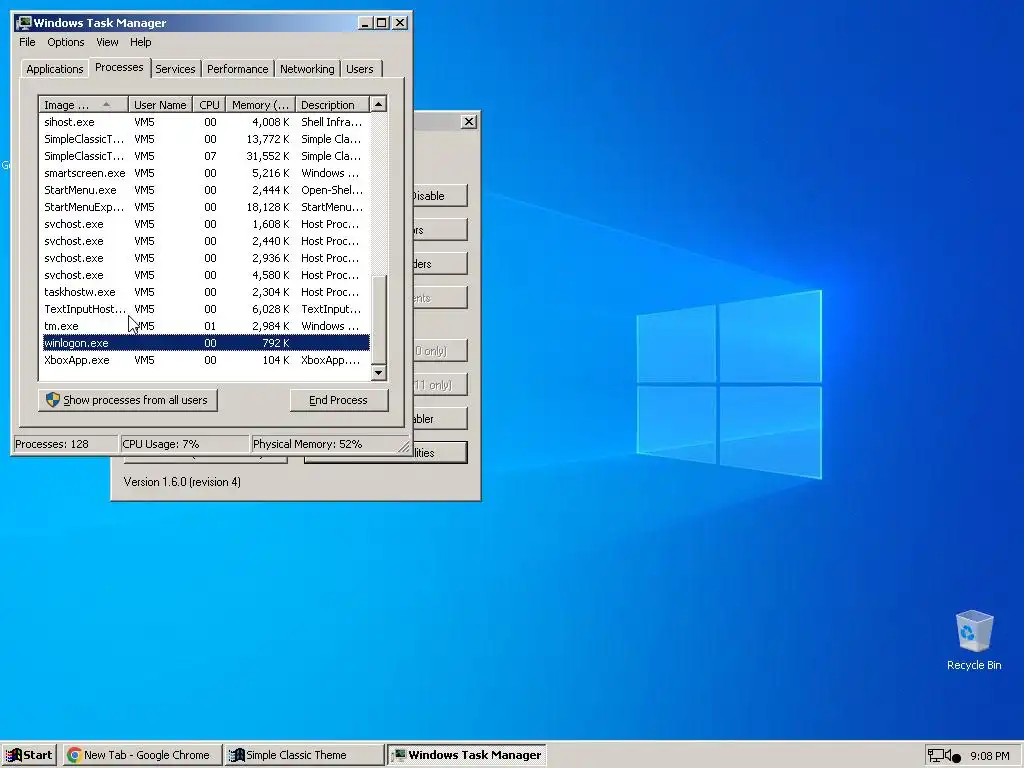Viewport: 1024px width, 768px height.
Task: Sort by Image Name column header
Action: pyautogui.click(x=83, y=104)
